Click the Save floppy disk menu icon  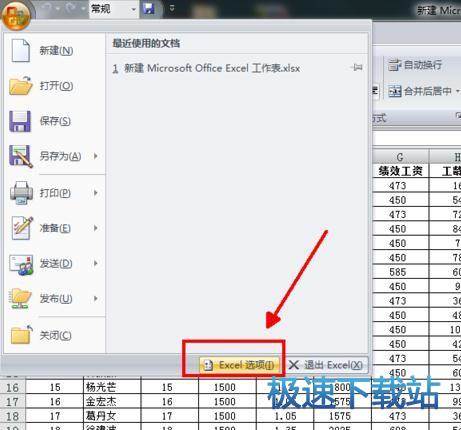coord(20,121)
